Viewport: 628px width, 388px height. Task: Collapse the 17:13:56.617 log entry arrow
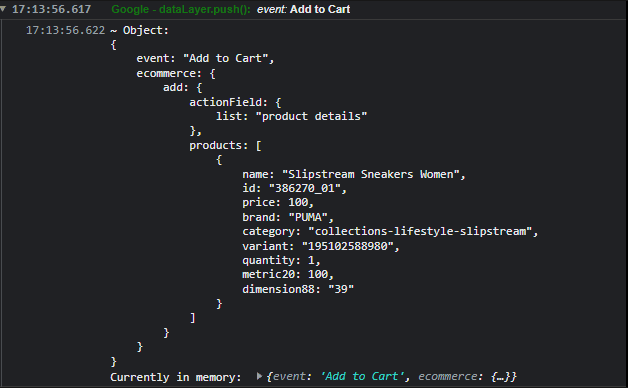(x=3, y=9)
